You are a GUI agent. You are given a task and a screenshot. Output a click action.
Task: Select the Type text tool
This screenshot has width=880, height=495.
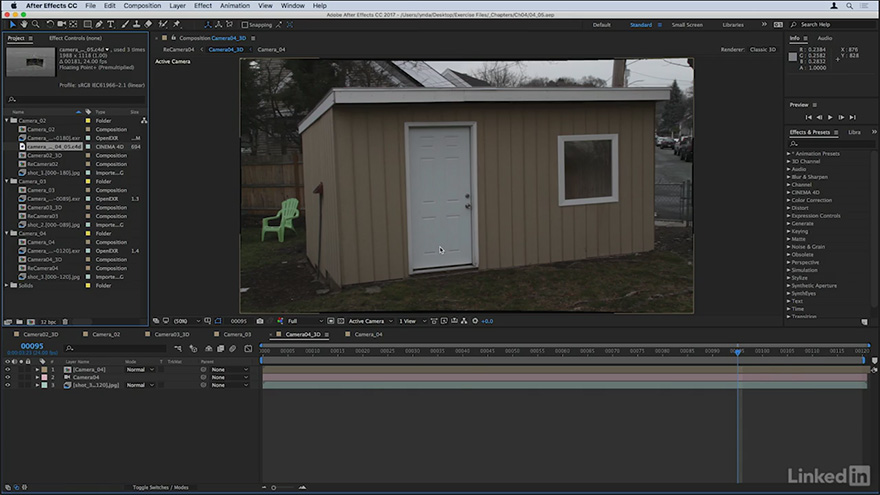pos(111,24)
